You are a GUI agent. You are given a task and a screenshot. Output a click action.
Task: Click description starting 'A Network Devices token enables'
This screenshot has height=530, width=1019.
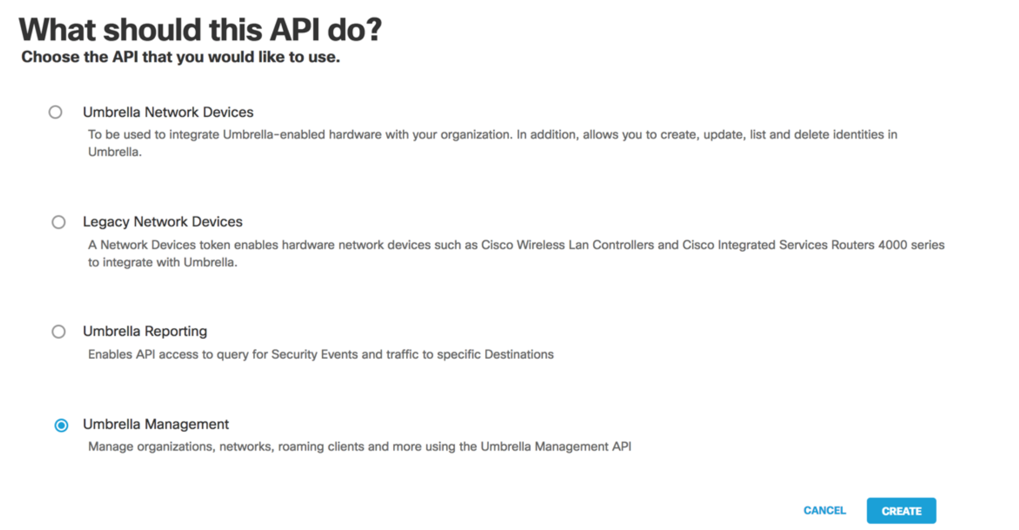pos(516,253)
